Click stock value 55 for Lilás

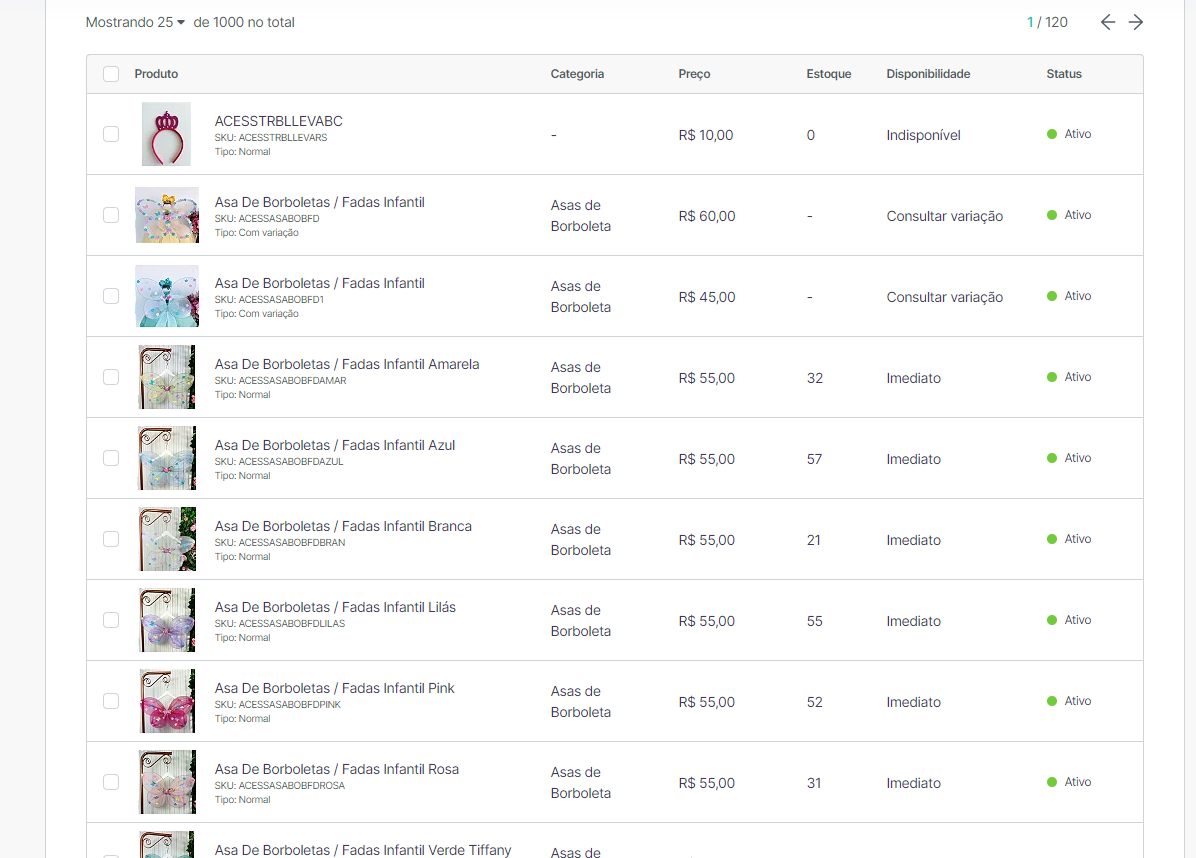pos(815,621)
